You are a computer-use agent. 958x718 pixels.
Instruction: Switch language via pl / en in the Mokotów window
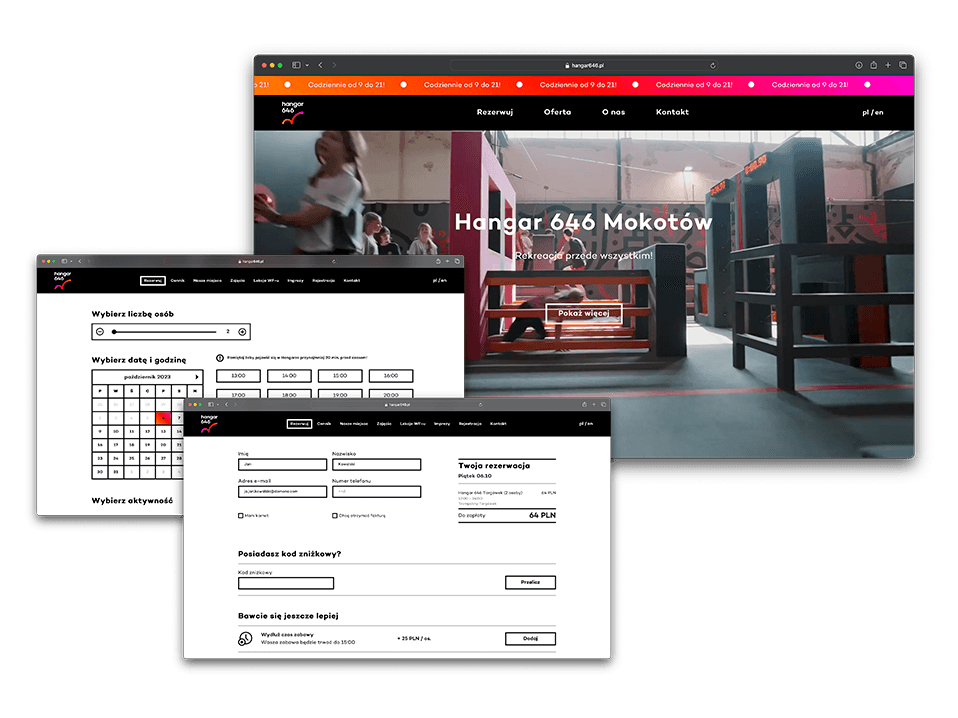[x=872, y=112]
